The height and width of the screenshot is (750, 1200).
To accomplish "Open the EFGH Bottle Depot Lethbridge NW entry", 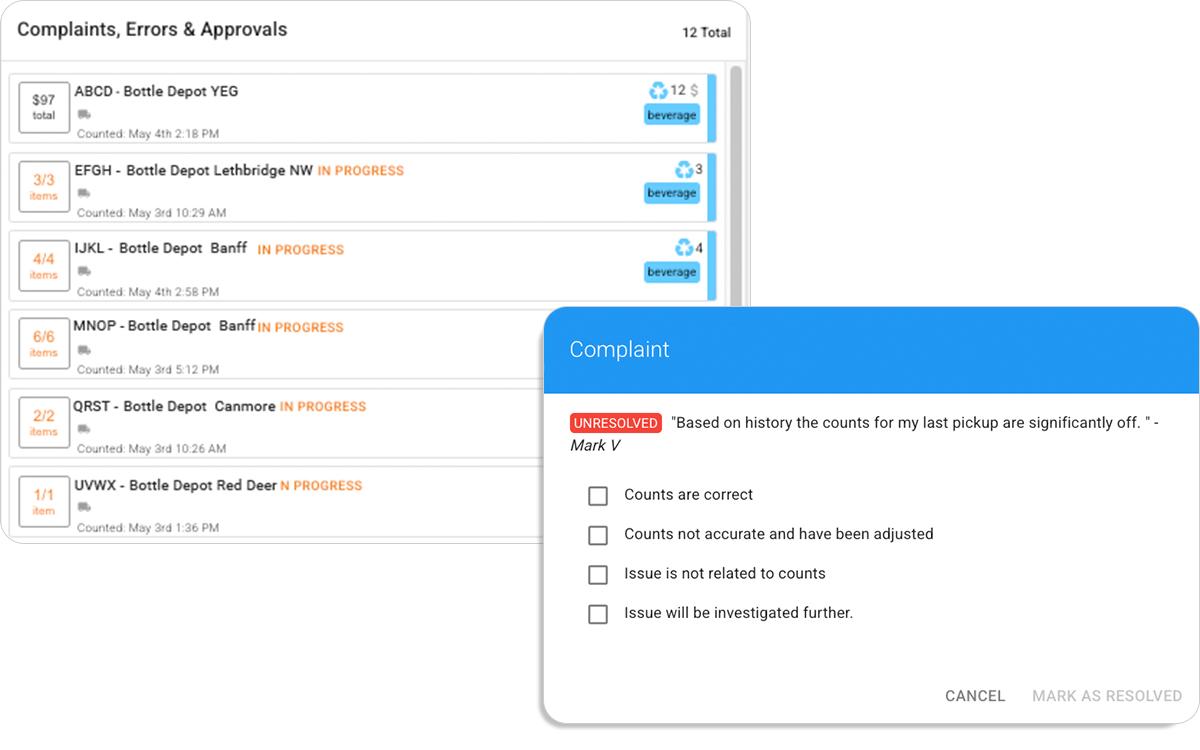I will pyautogui.click(x=195, y=171).
